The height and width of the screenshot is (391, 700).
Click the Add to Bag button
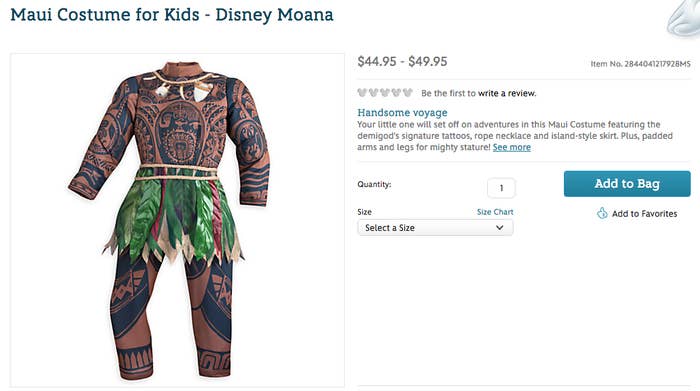tap(627, 184)
